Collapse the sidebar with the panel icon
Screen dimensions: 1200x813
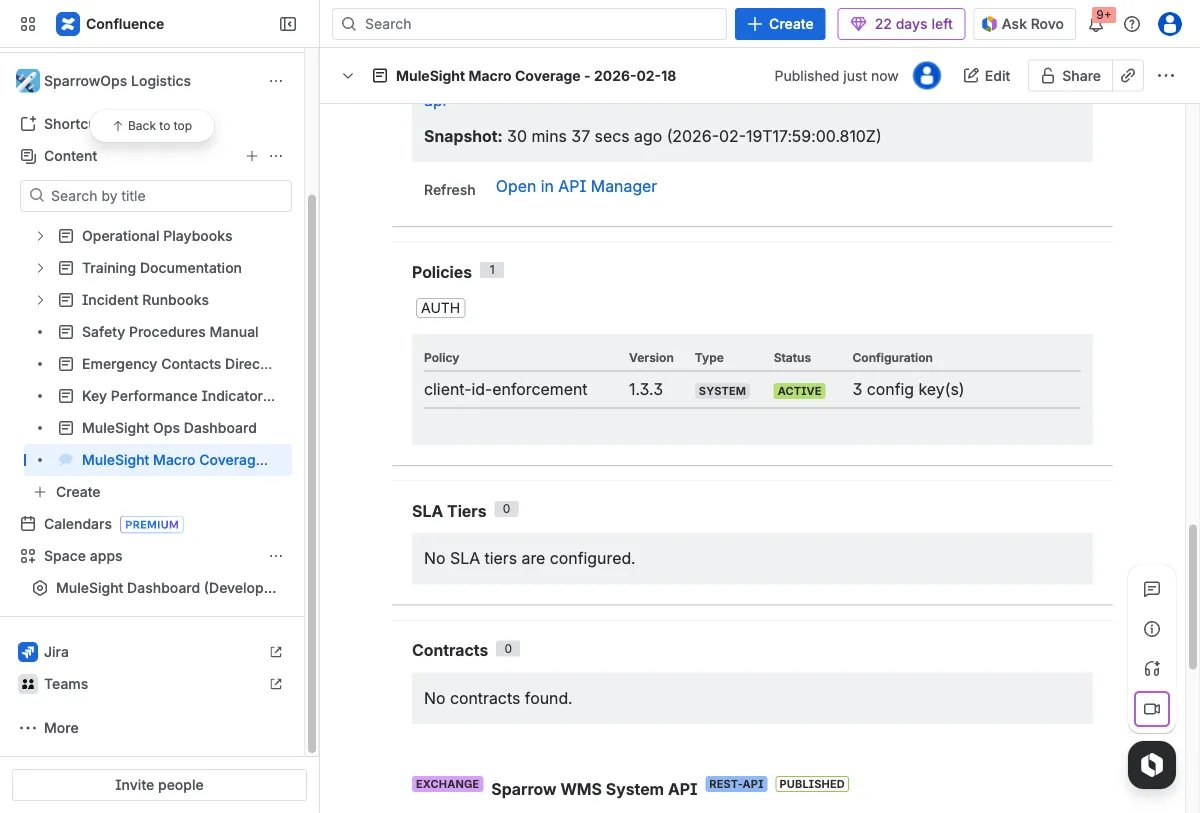[288, 24]
